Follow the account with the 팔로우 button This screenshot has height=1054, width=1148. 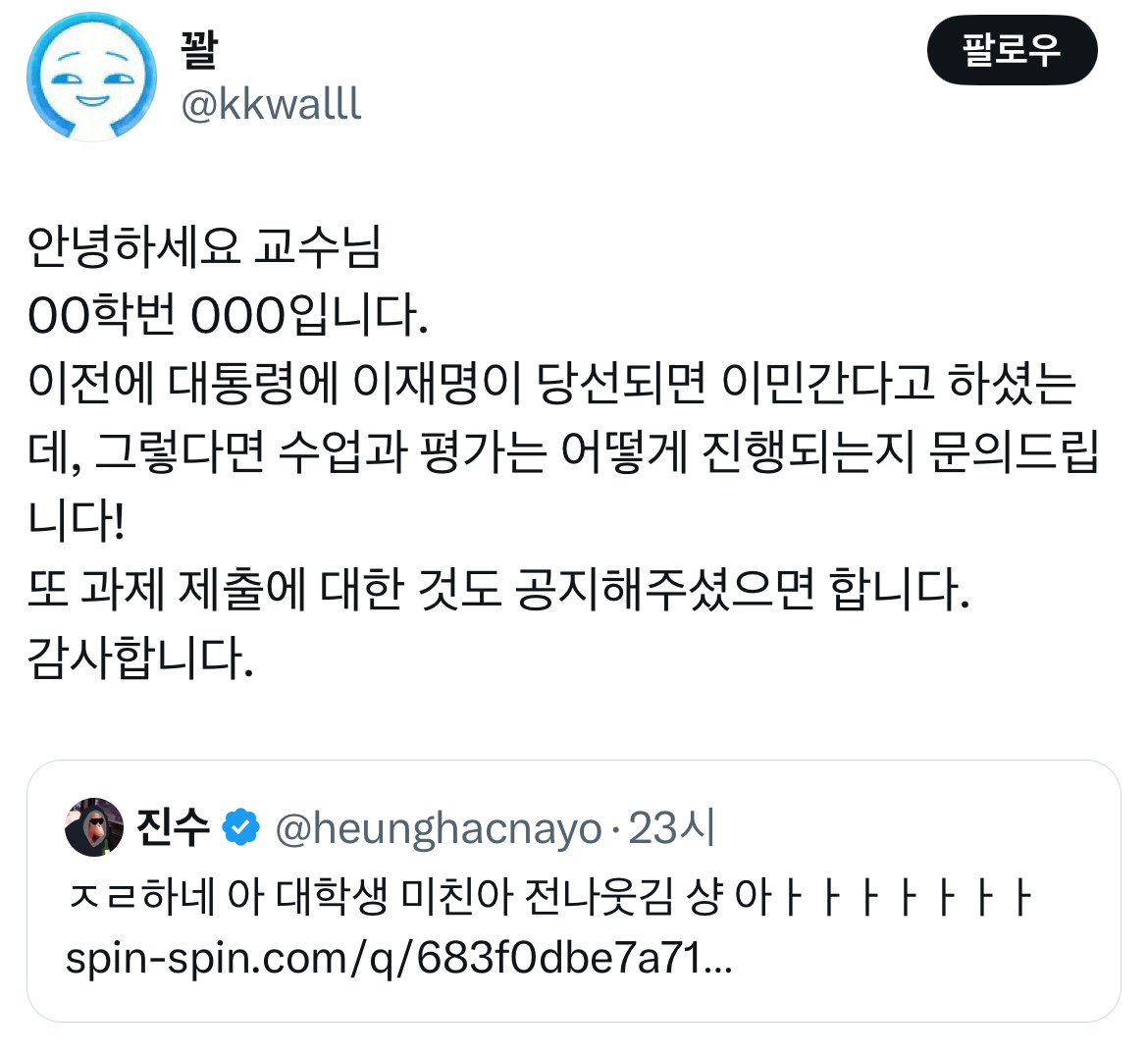pyautogui.click(x=1012, y=50)
